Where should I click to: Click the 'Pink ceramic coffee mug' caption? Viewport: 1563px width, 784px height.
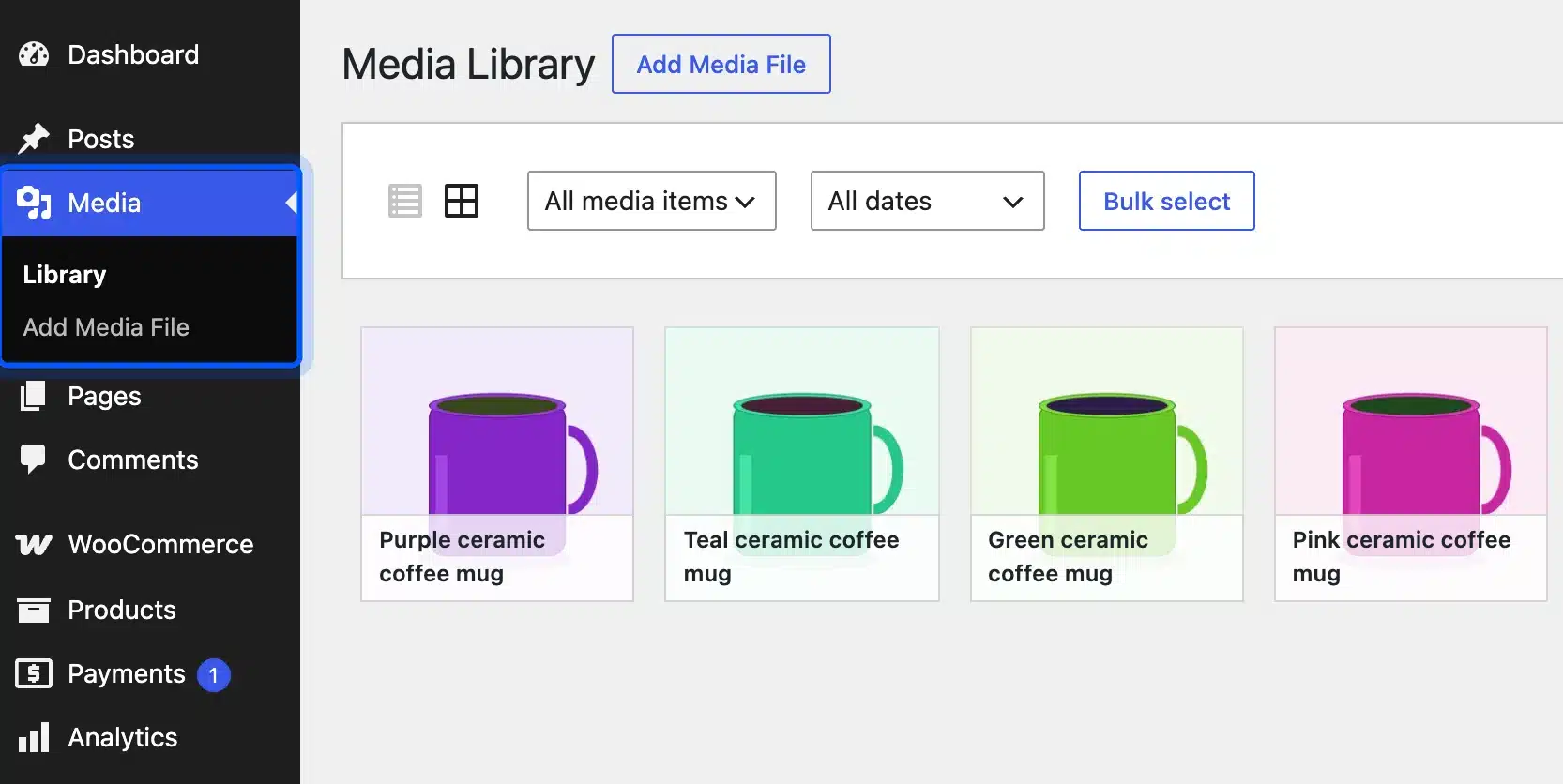1402,557
